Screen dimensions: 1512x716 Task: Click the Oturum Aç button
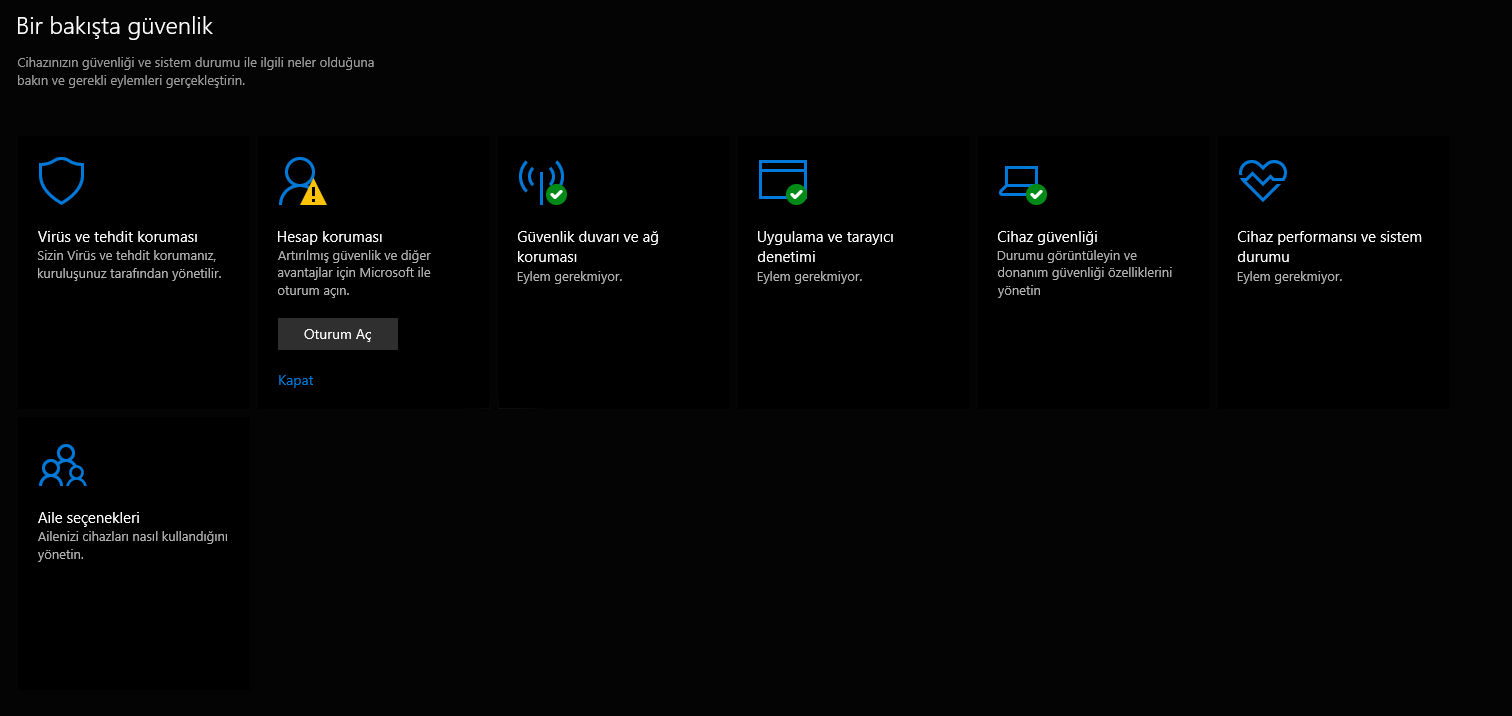tap(338, 334)
